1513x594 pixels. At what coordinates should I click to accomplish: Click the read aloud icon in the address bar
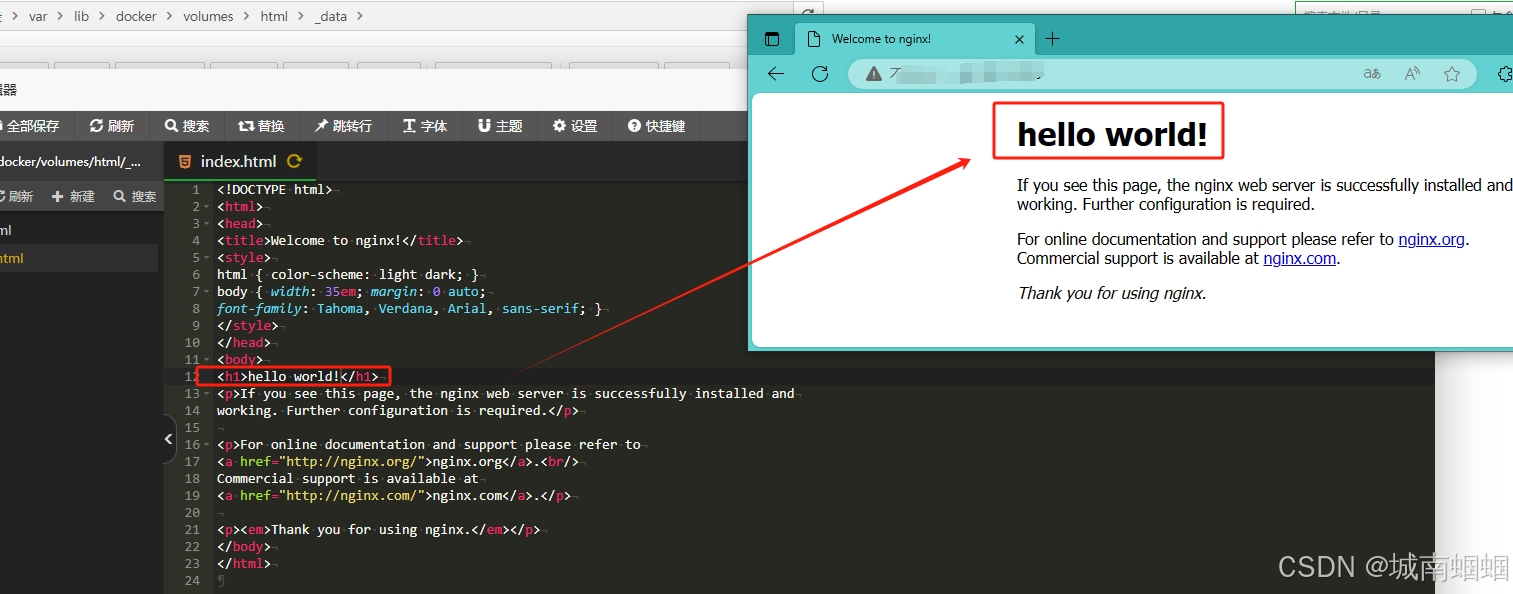point(1412,73)
